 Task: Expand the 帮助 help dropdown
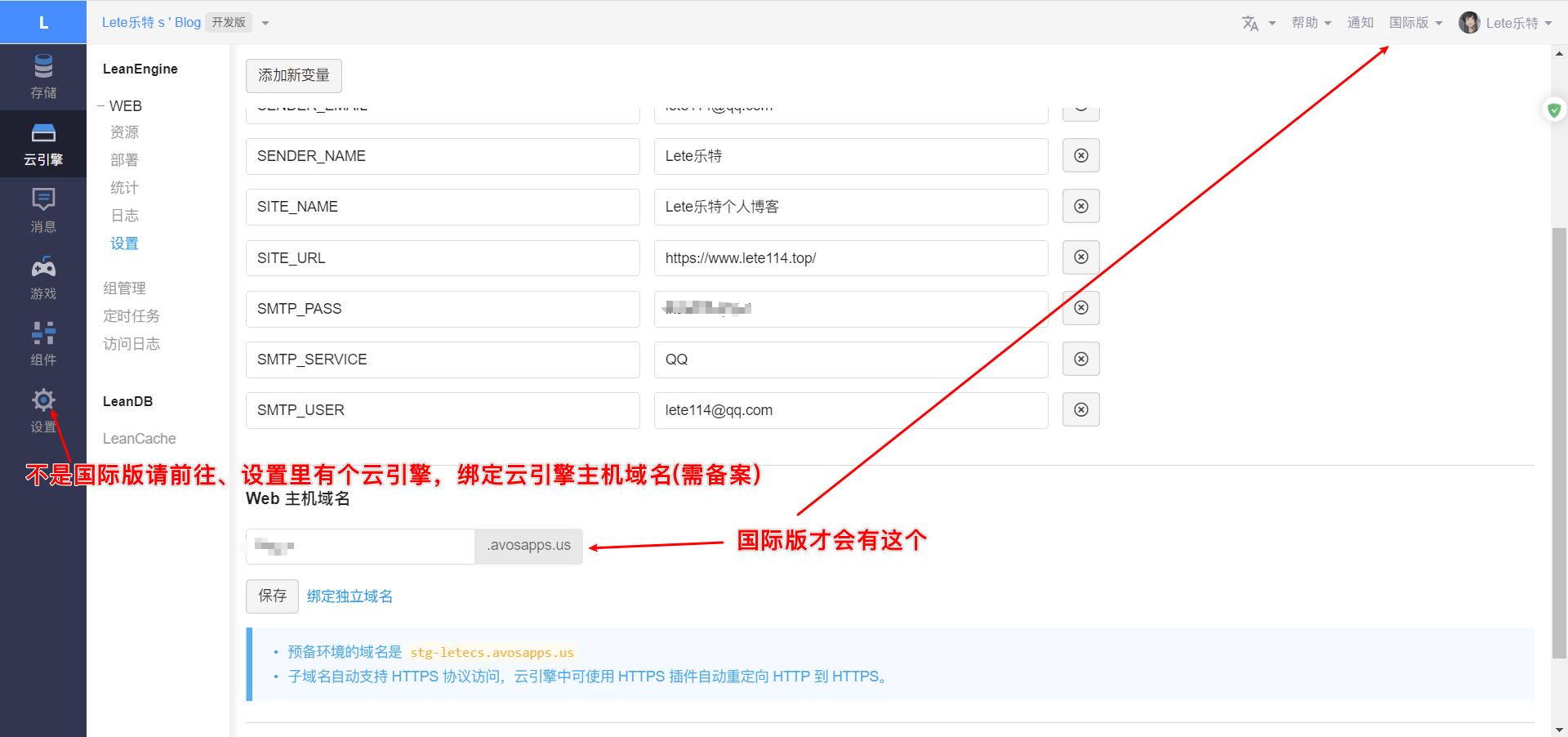click(1311, 23)
